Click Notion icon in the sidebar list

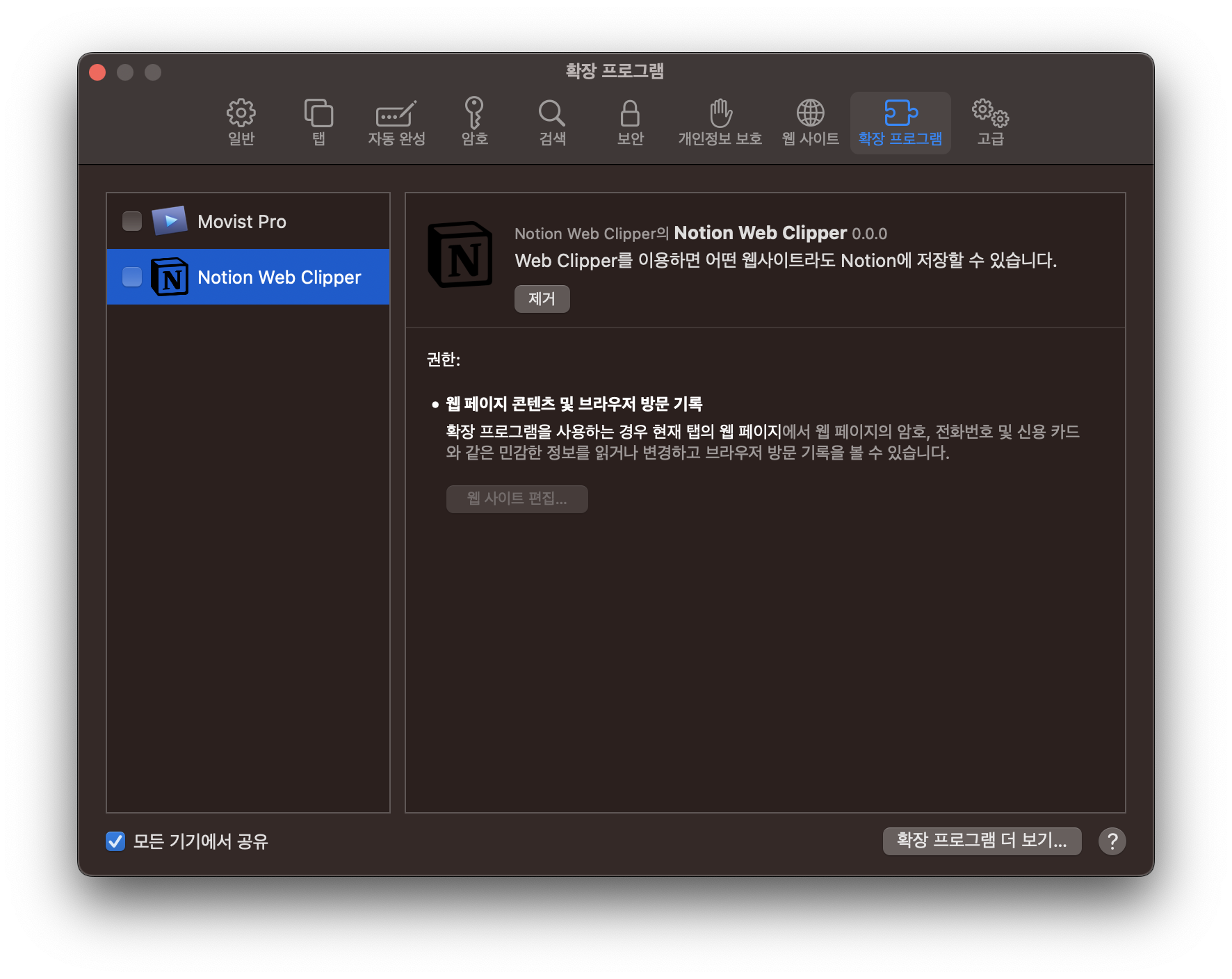tap(170, 277)
